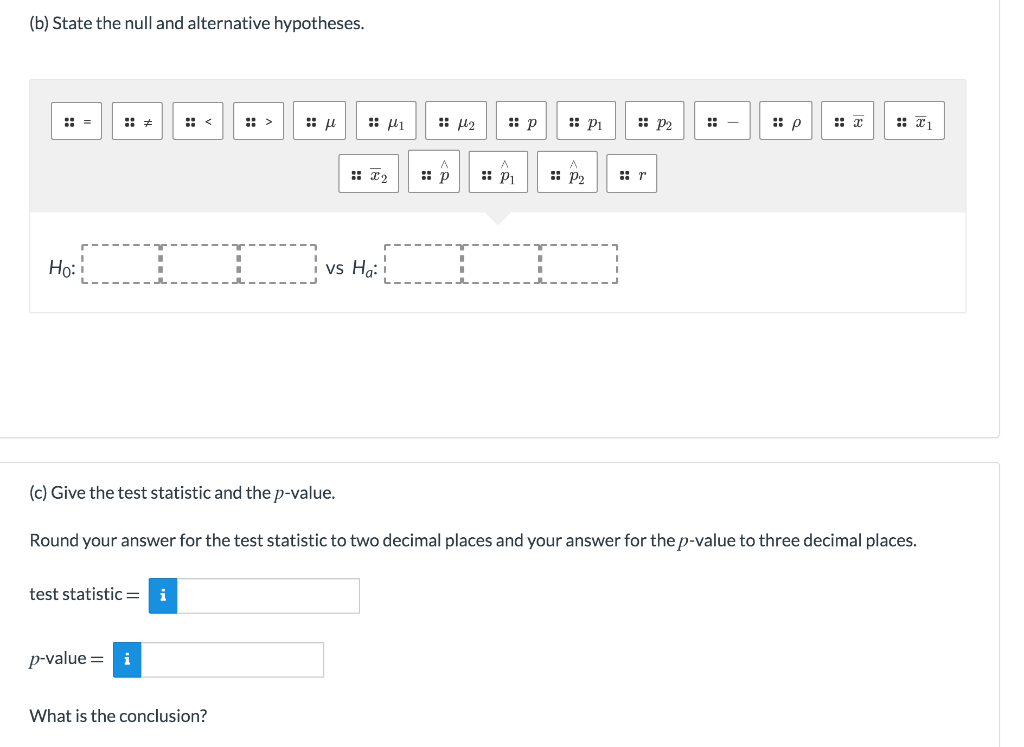This screenshot has width=1024, height=747.
Task: Click middle drop slot of Ha
Action: tap(501, 264)
